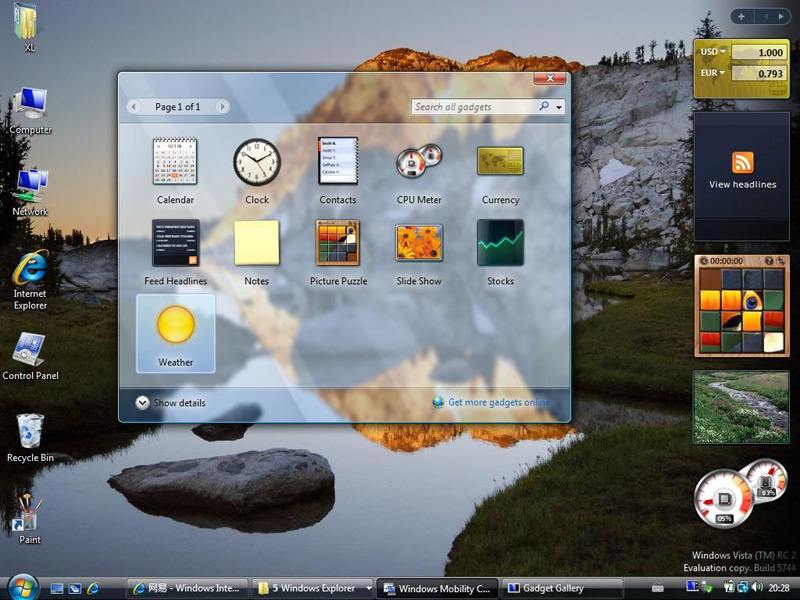800x600 pixels.
Task: Click the USD amount field showing 1.000
Action: [x=758, y=52]
